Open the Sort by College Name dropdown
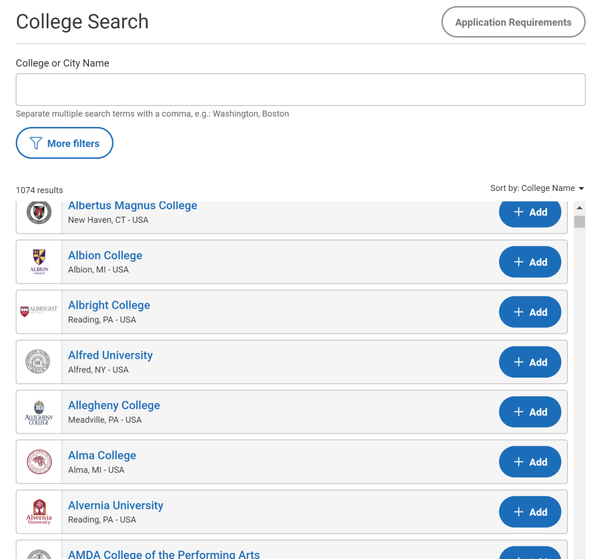 pyautogui.click(x=537, y=188)
